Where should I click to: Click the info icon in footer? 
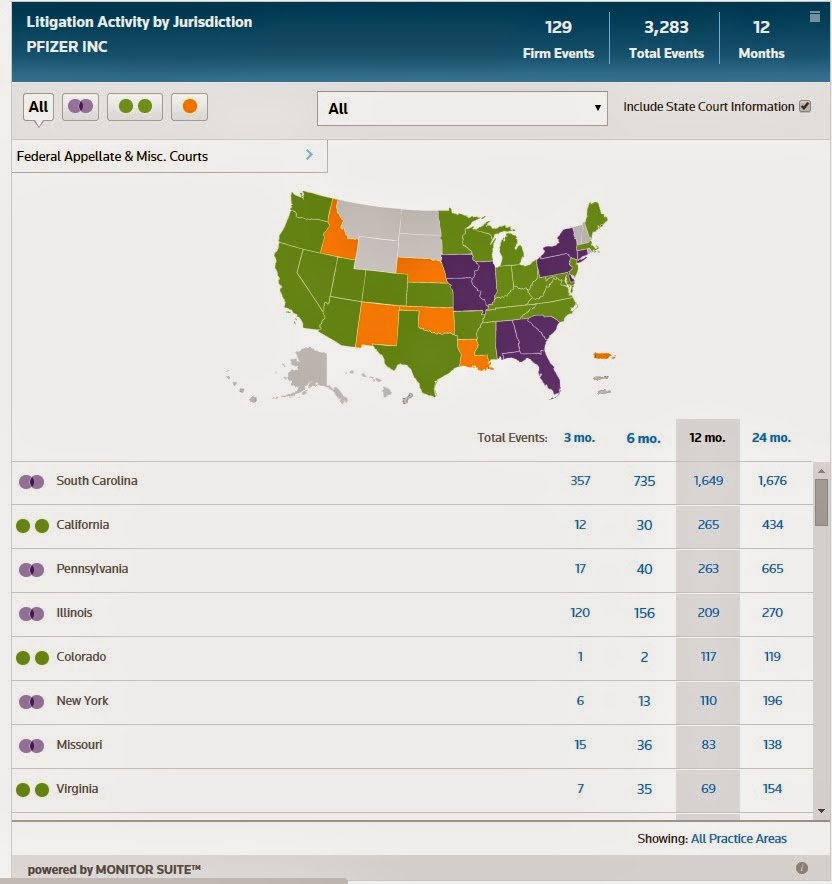[x=802, y=868]
